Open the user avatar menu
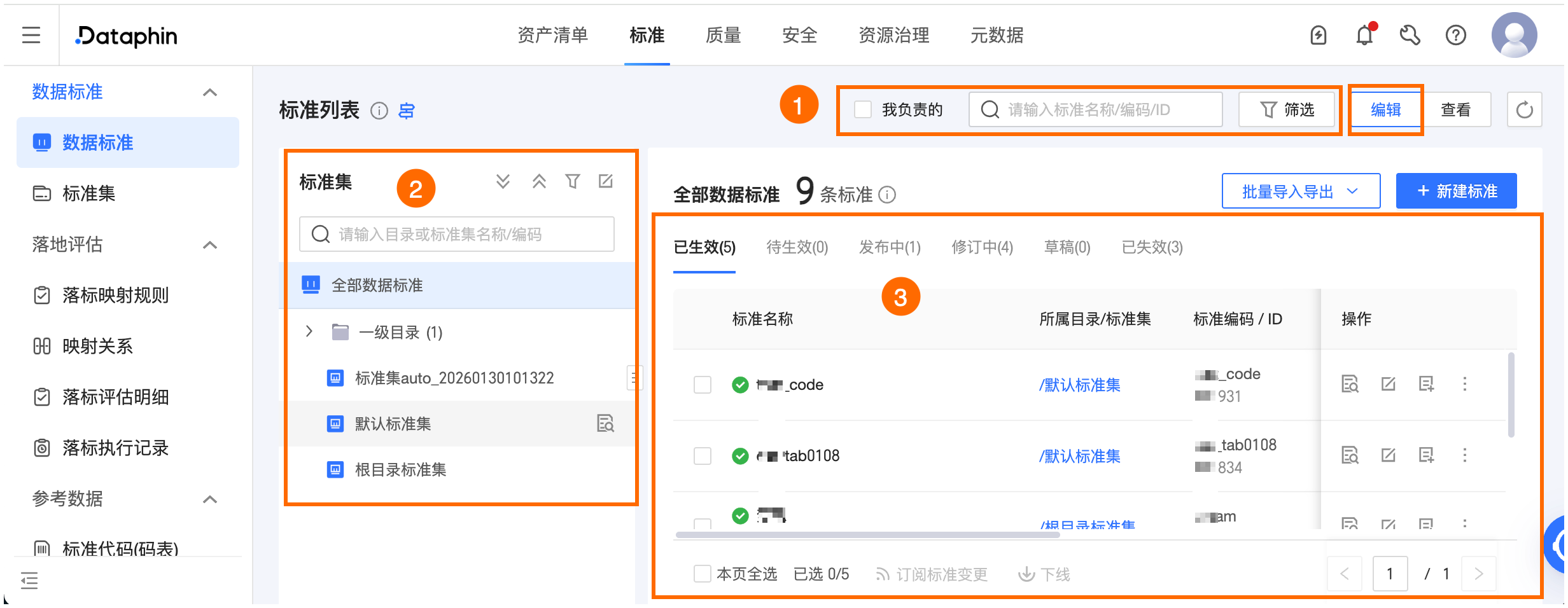 (x=1515, y=35)
